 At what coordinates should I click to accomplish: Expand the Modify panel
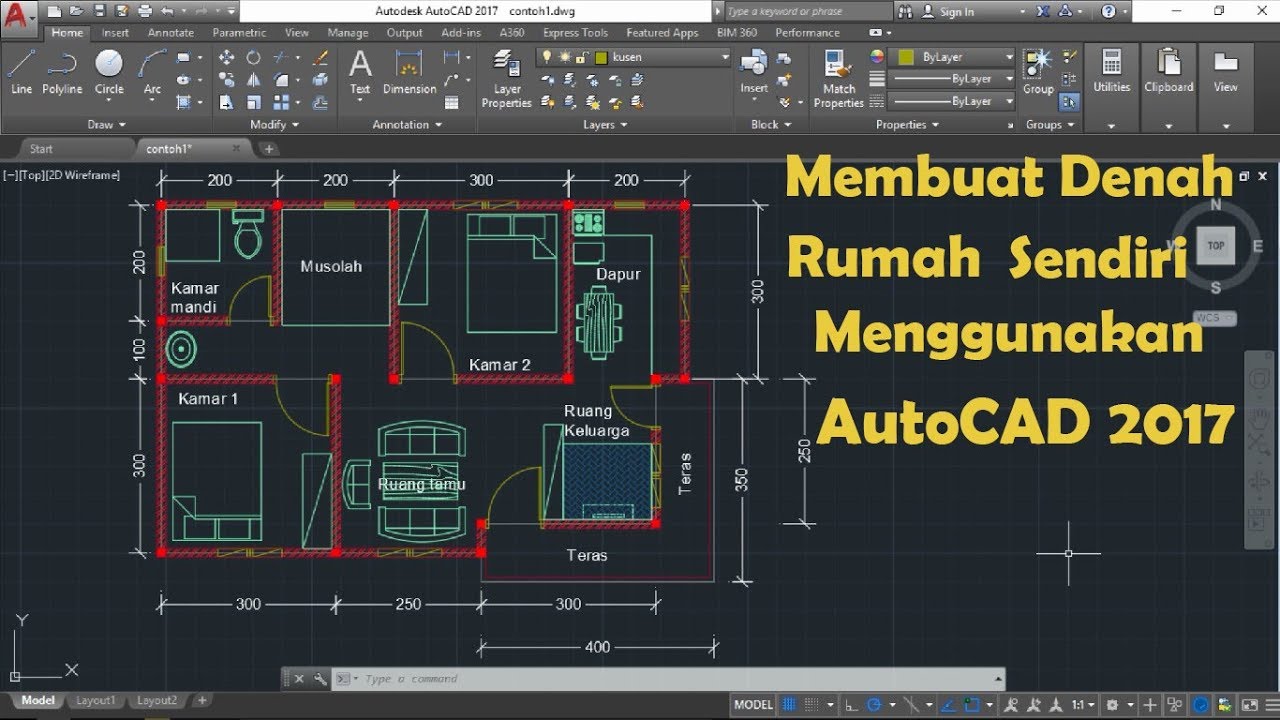coord(274,125)
